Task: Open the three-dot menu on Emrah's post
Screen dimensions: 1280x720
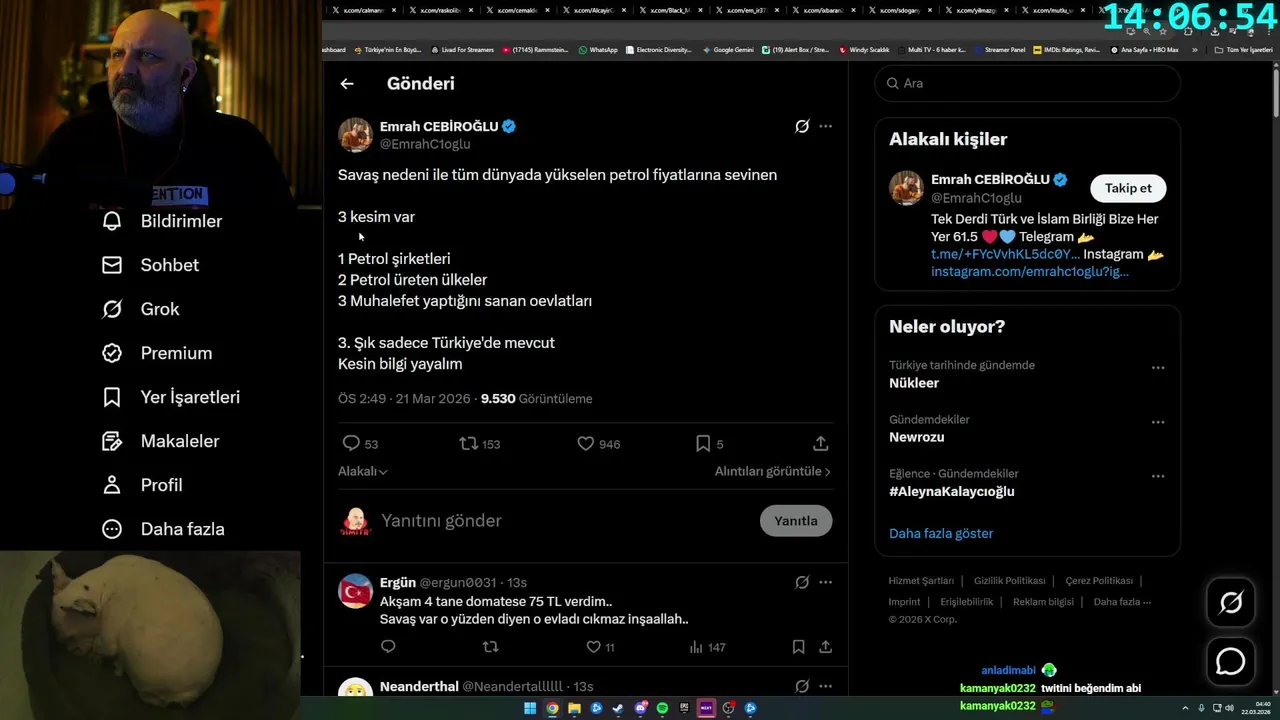Action: (x=825, y=126)
